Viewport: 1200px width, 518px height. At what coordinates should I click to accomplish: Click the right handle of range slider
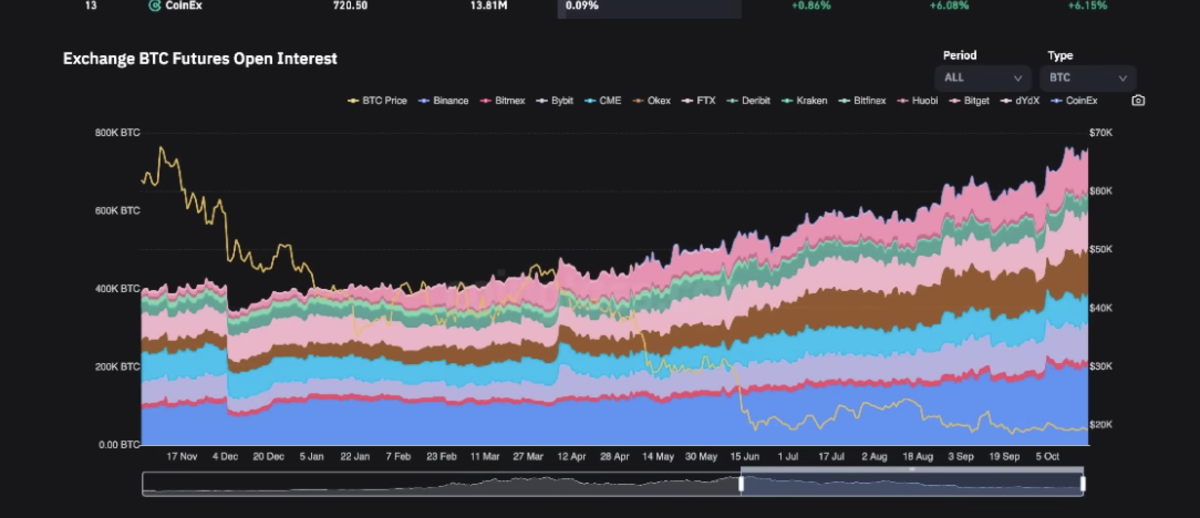pos(1083,483)
